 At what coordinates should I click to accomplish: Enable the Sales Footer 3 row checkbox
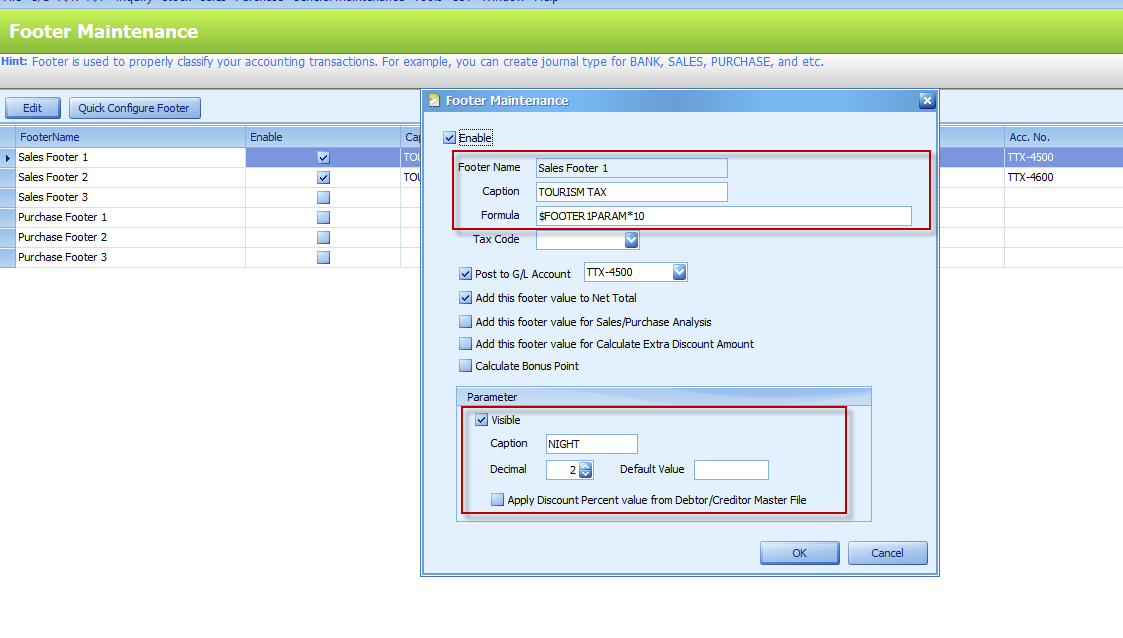323,198
